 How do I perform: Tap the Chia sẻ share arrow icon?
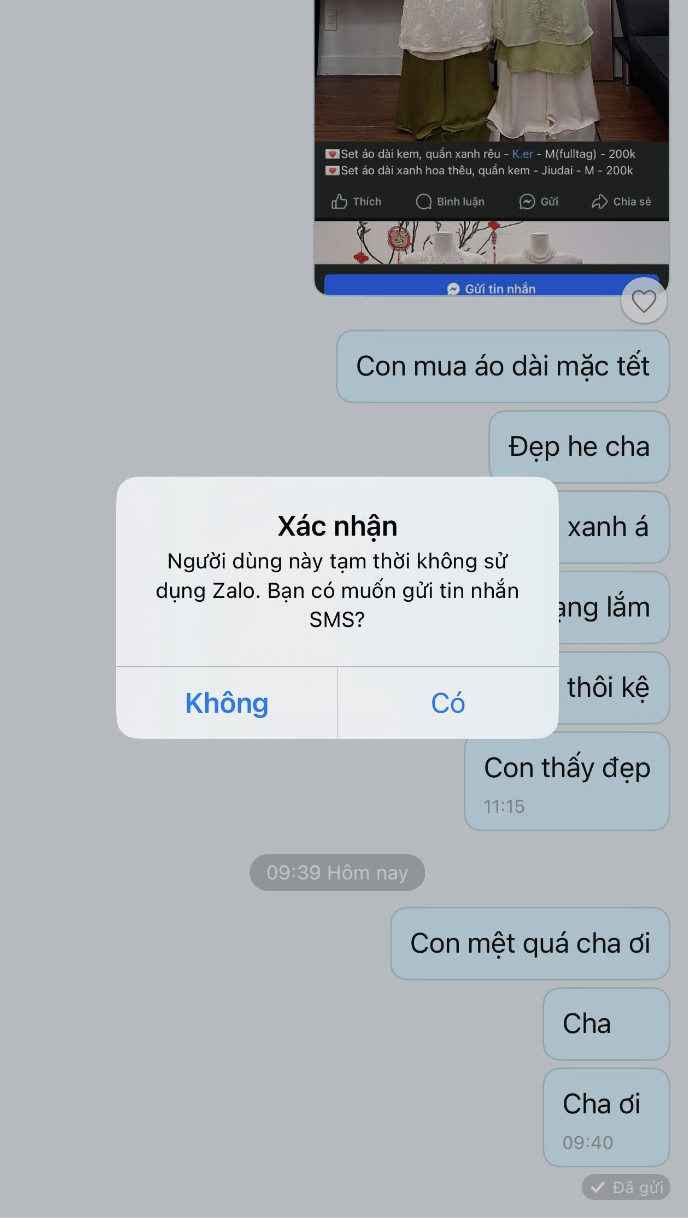pos(600,202)
